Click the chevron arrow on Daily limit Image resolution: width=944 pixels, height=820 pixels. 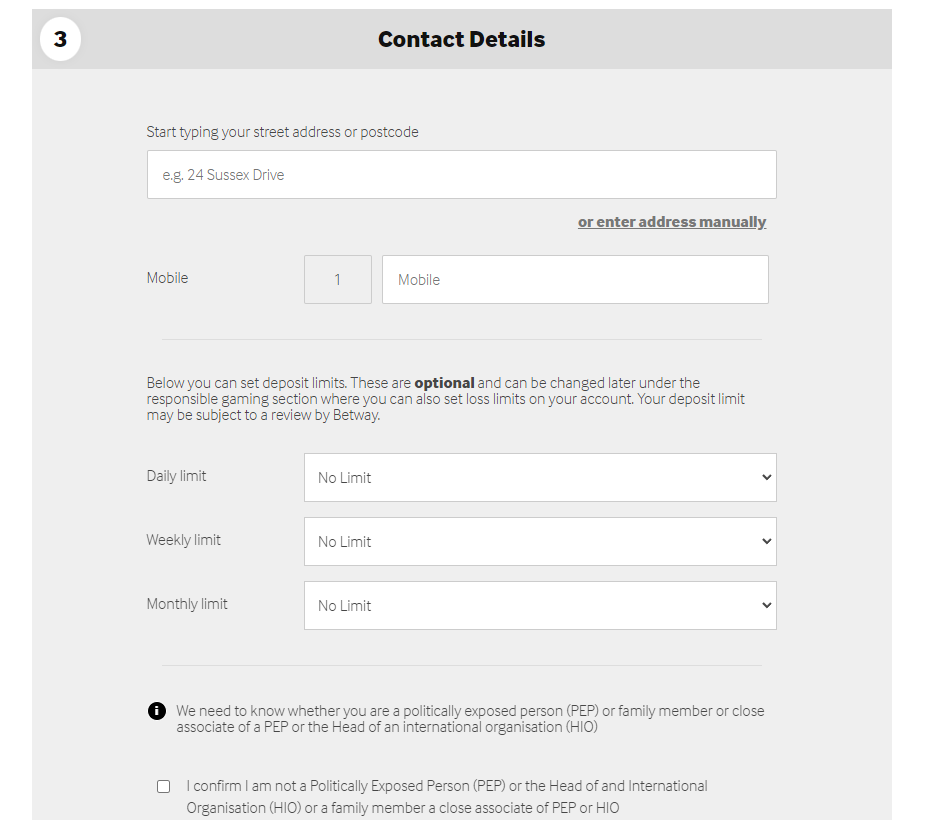(766, 477)
